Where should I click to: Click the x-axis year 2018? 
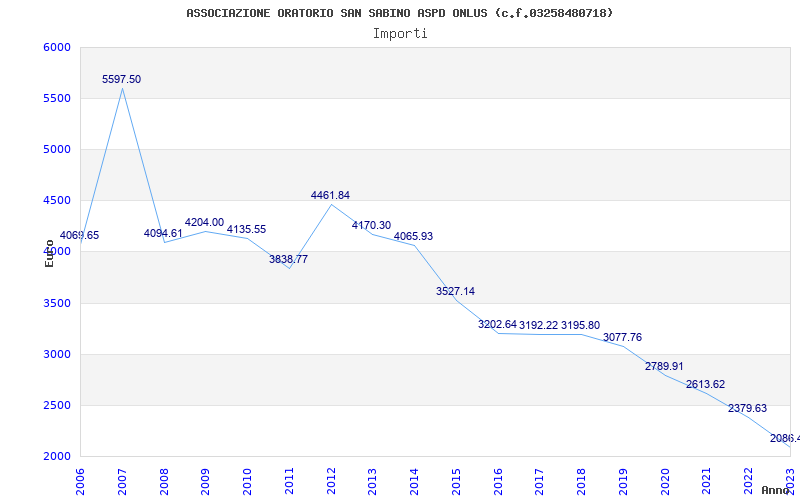[x=582, y=482]
